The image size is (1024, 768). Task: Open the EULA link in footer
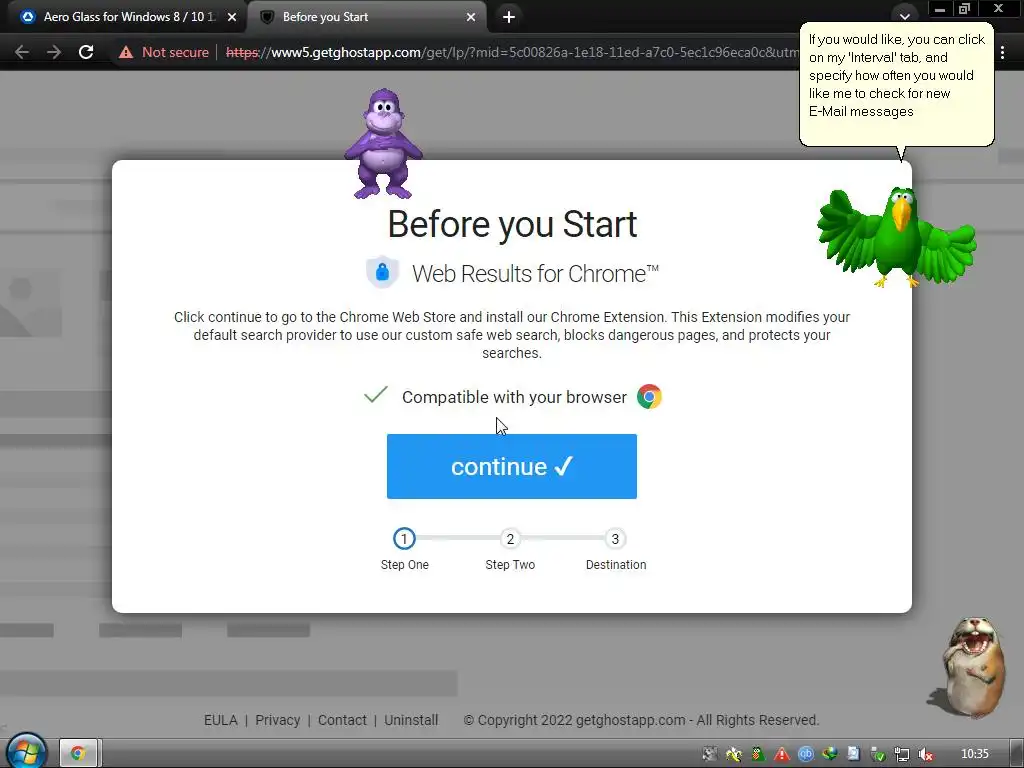coord(221,720)
